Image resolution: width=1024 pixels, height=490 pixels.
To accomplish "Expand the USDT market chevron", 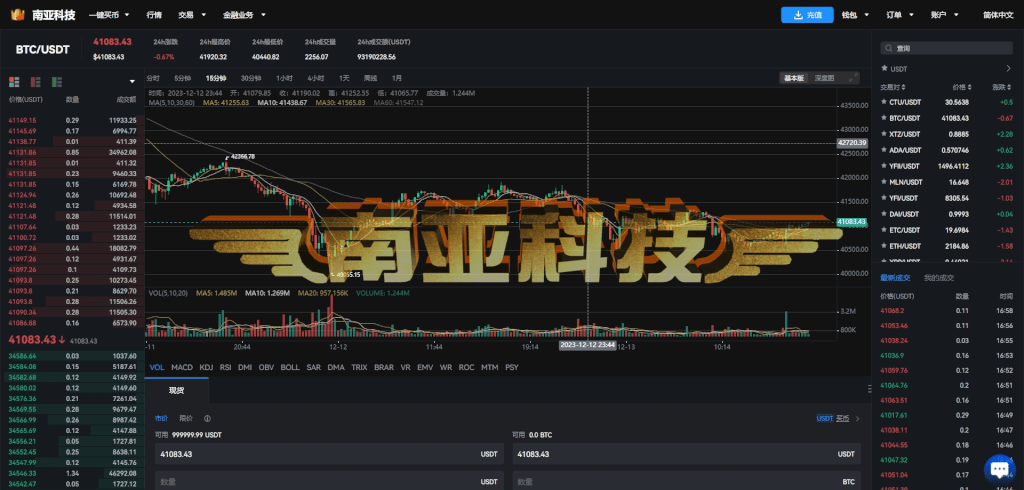I will click(x=1008, y=68).
